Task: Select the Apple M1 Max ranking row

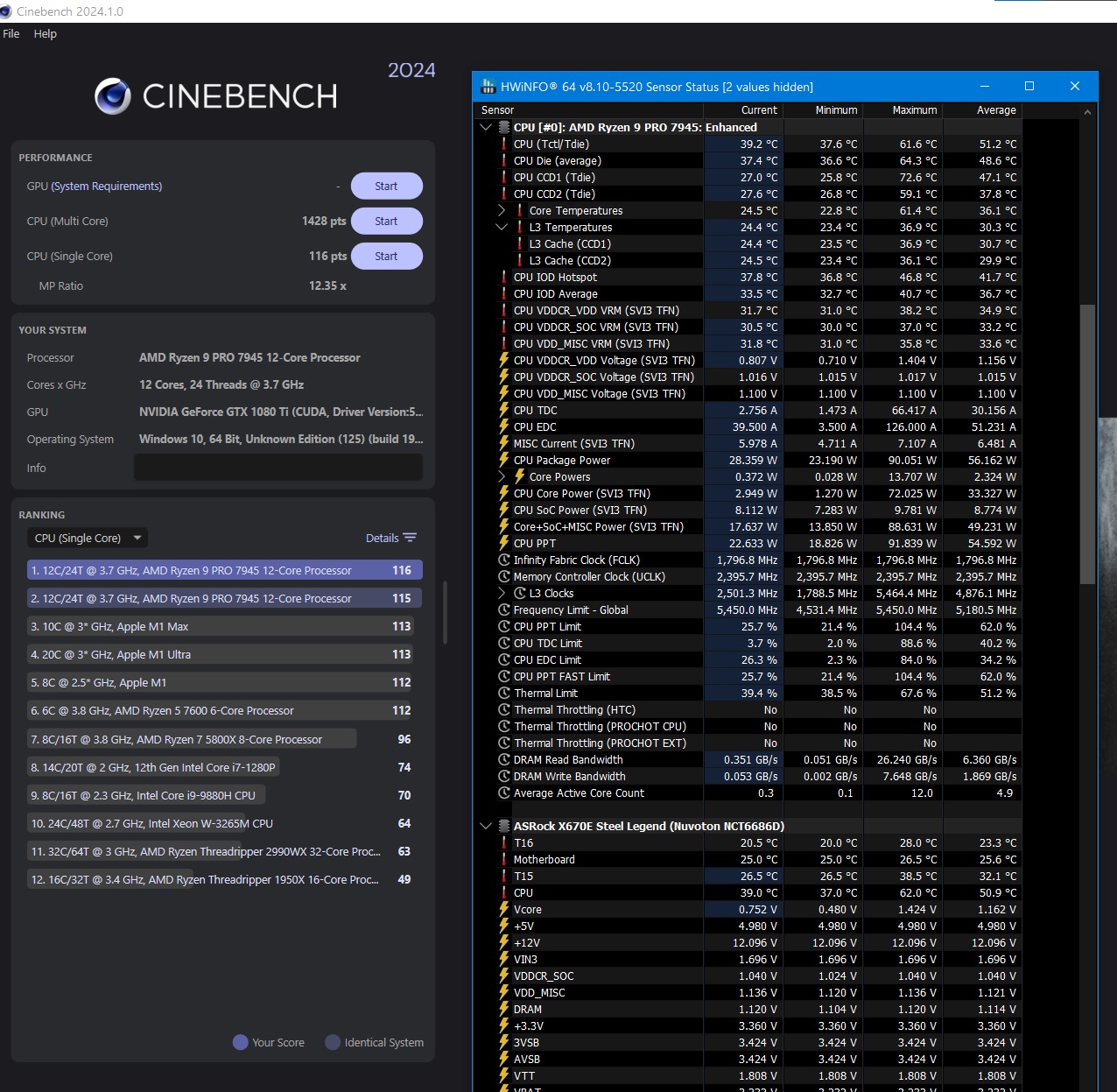Action: click(x=221, y=626)
